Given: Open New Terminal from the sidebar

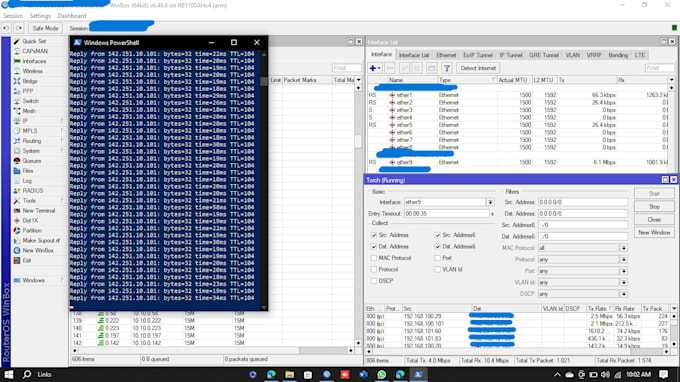Looking at the screenshot, I should click(x=39, y=211).
